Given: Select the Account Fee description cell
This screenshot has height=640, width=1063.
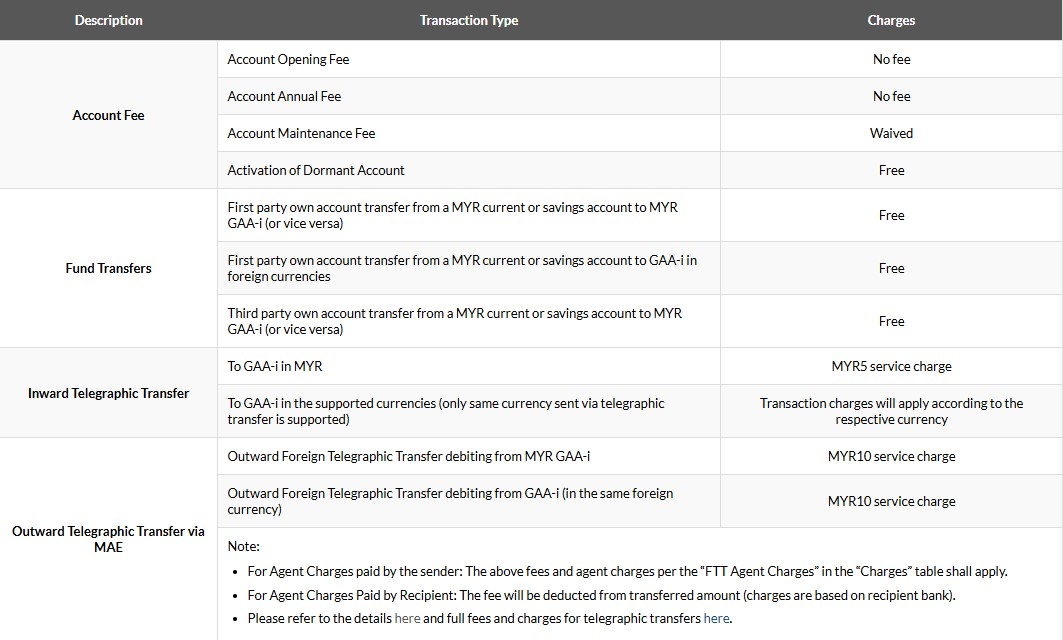Looking at the screenshot, I should tap(108, 115).
